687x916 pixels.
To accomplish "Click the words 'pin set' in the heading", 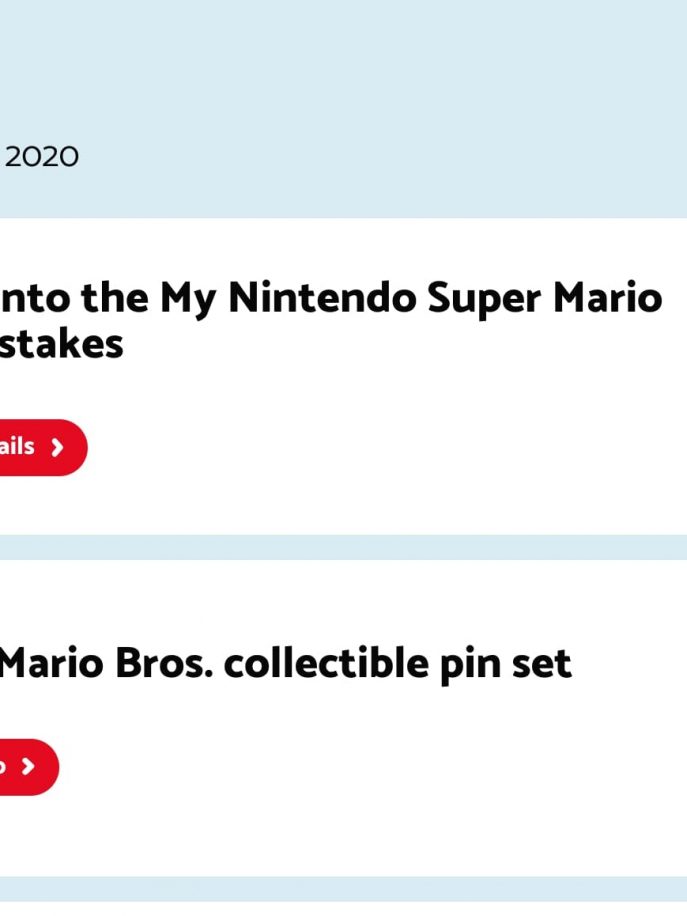I will (506, 665).
